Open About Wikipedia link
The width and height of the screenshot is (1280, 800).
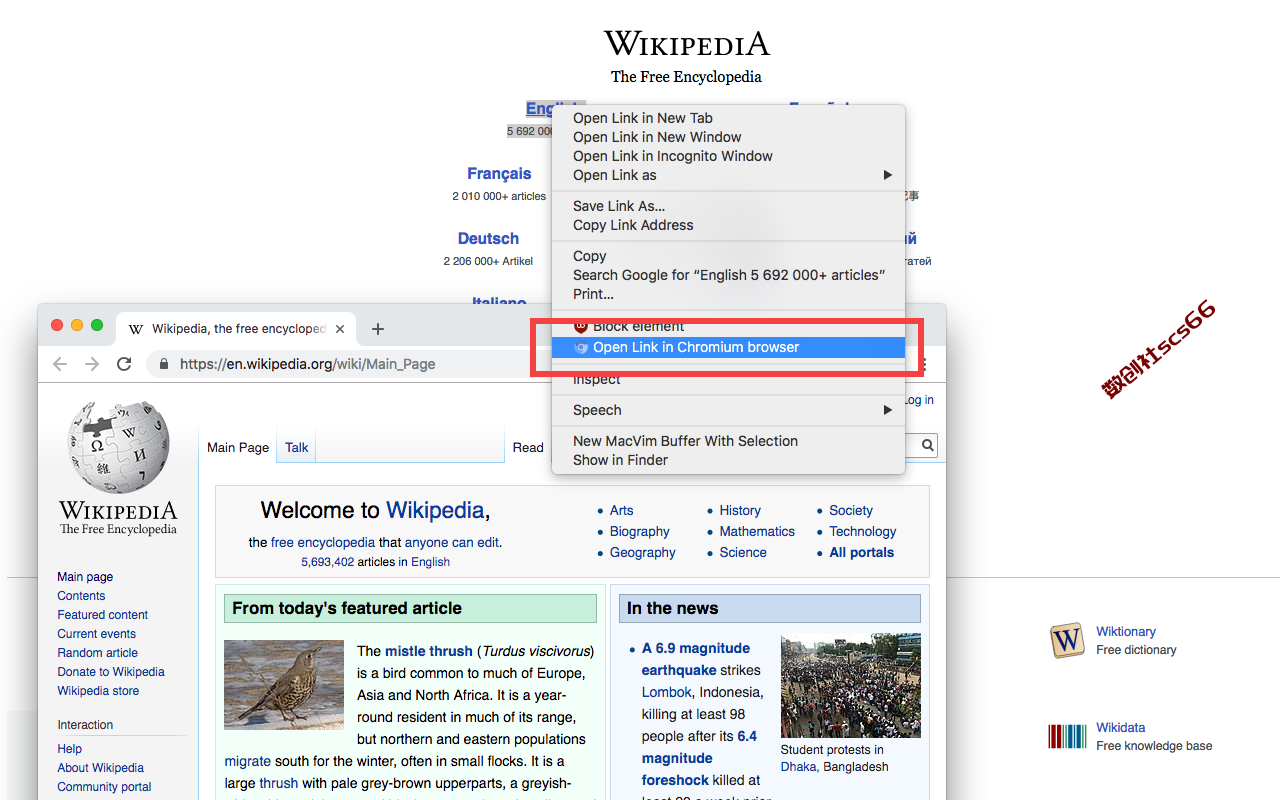101,768
